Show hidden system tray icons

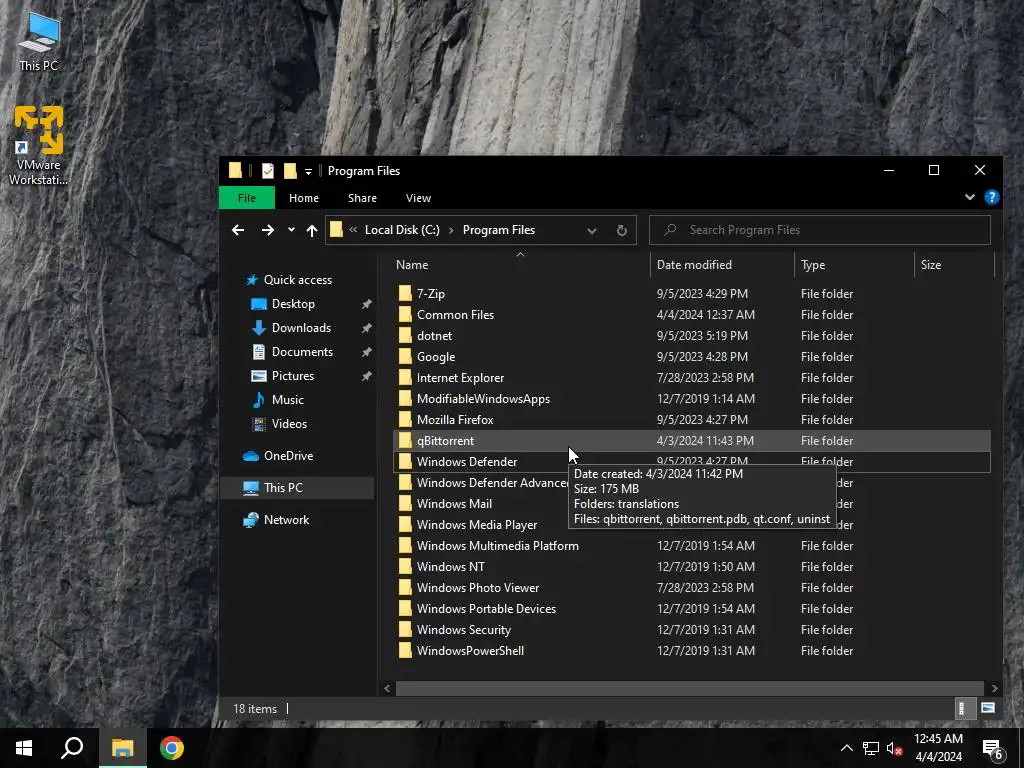point(846,748)
